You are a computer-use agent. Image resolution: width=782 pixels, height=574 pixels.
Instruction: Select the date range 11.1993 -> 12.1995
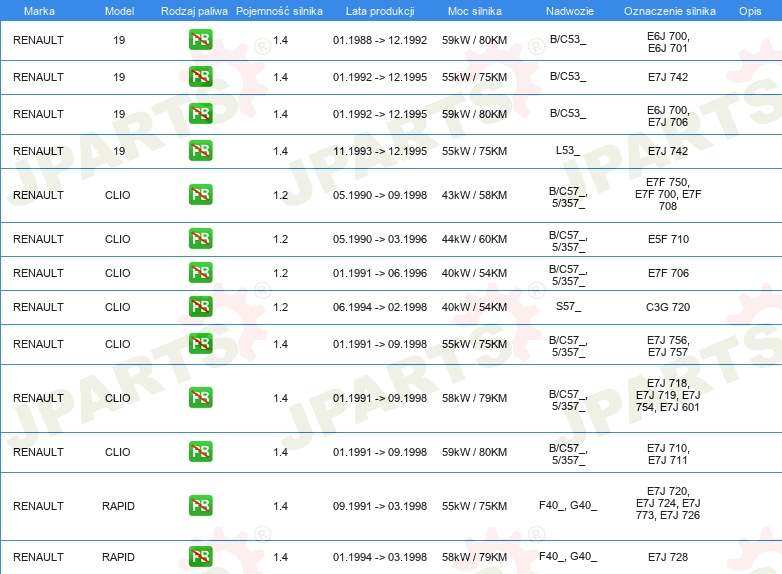[380, 151]
